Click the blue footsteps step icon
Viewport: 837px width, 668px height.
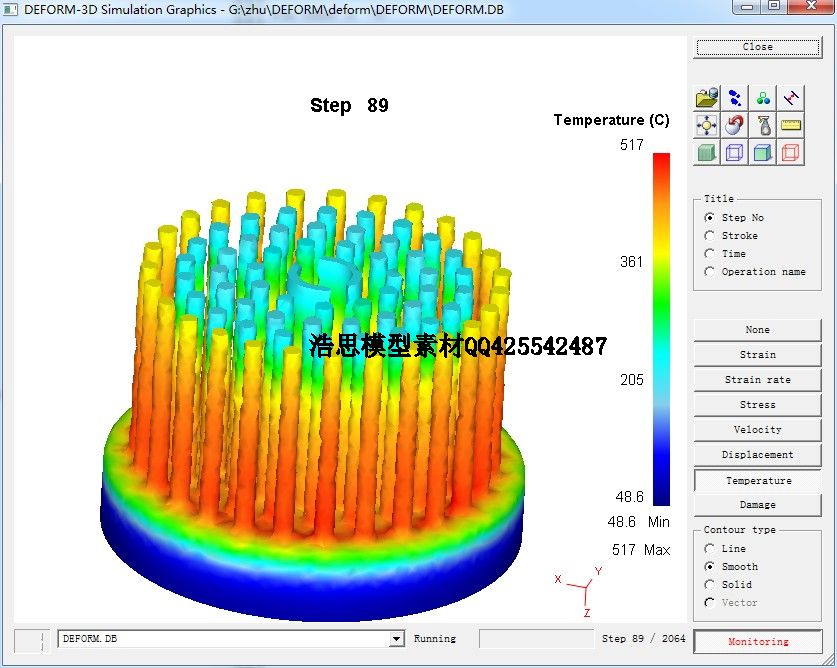[x=735, y=98]
